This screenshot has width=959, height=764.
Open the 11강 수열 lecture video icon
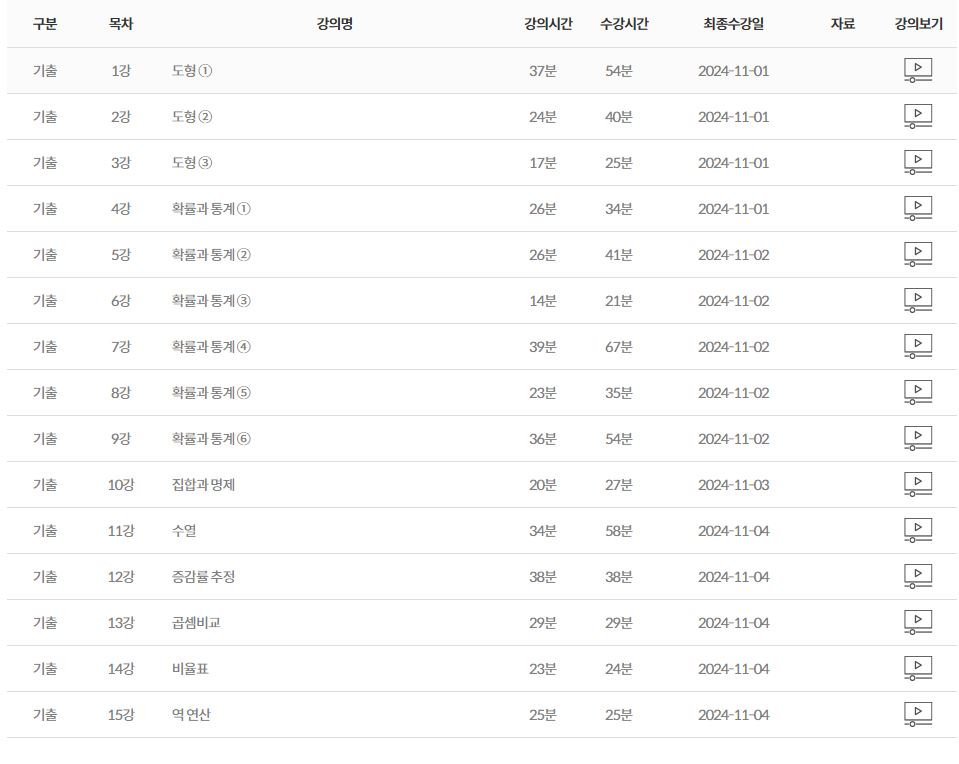(x=917, y=530)
